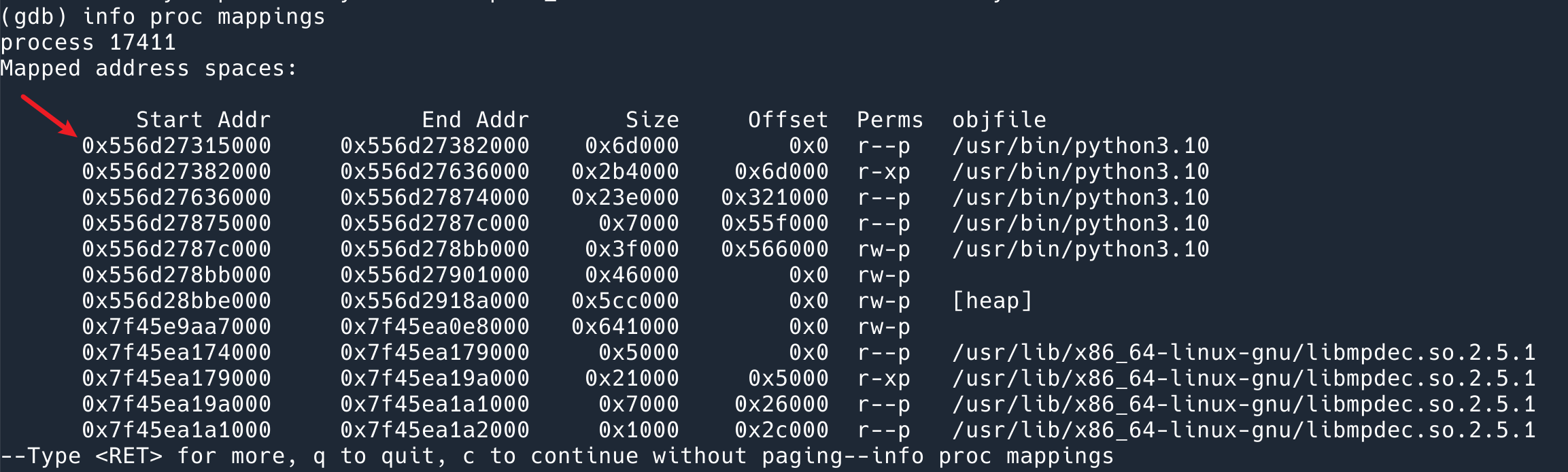
Task: Click the size value 0x5cc000
Action: pos(625,301)
